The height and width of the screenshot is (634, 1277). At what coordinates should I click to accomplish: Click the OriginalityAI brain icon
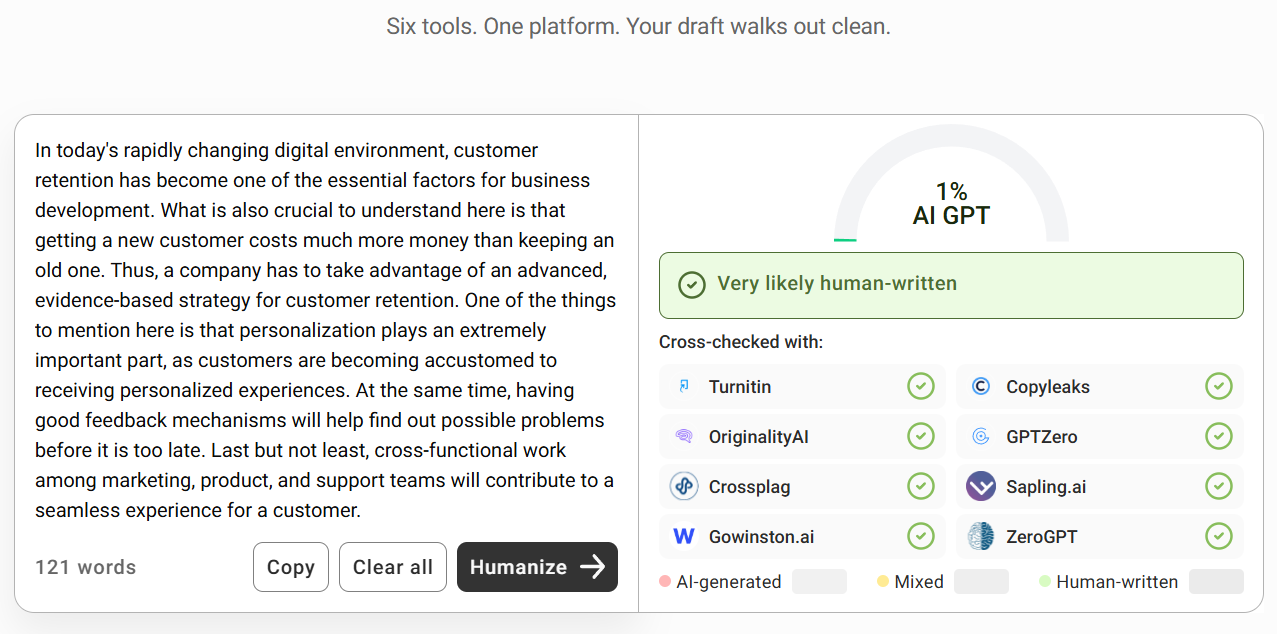point(684,436)
